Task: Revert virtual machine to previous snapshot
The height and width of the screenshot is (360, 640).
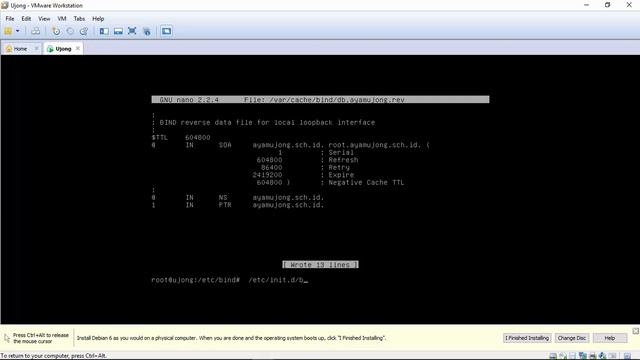Action: point(70,31)
